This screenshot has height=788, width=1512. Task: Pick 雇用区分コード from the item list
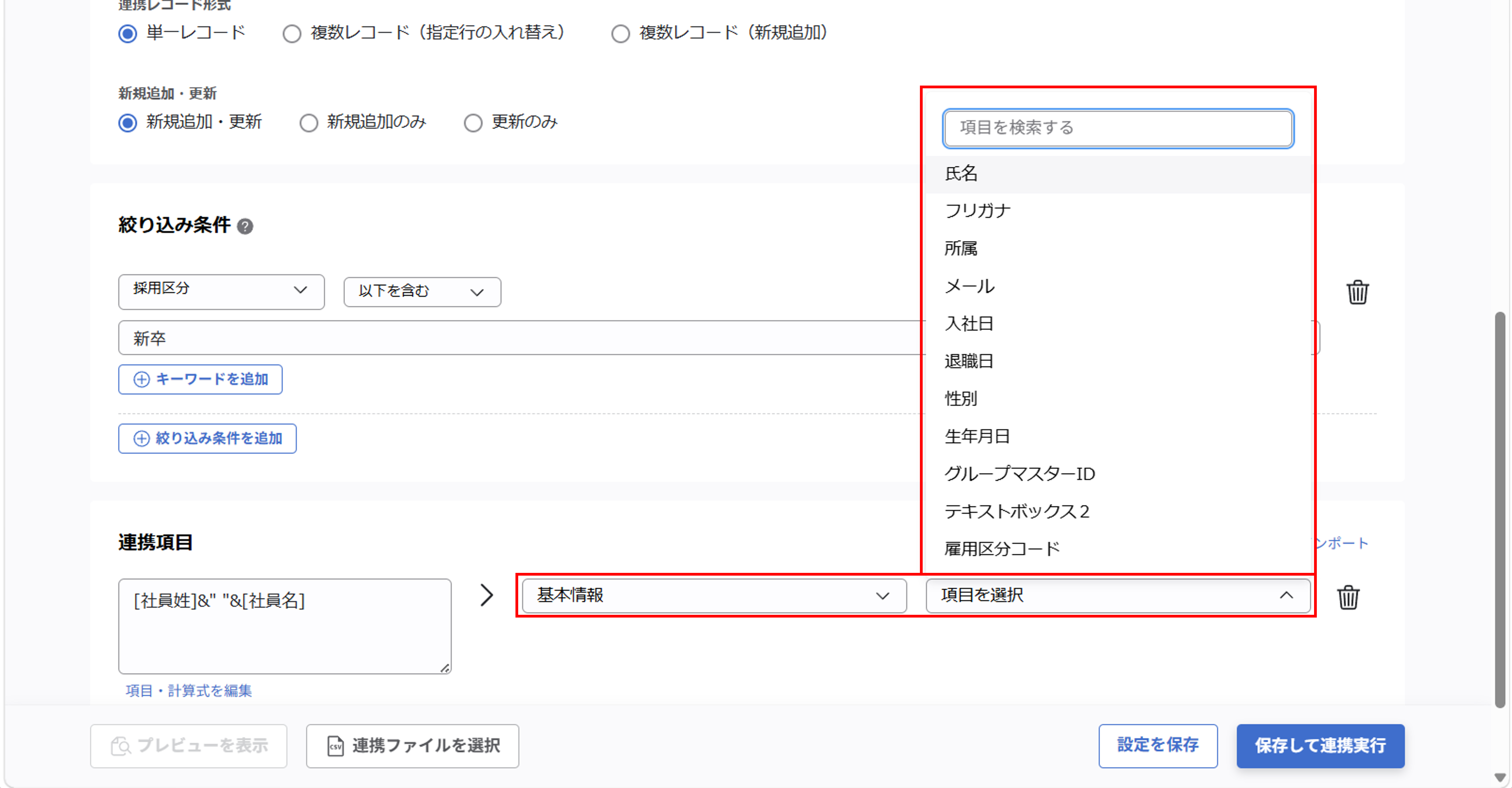click(x=1118, y=549)
